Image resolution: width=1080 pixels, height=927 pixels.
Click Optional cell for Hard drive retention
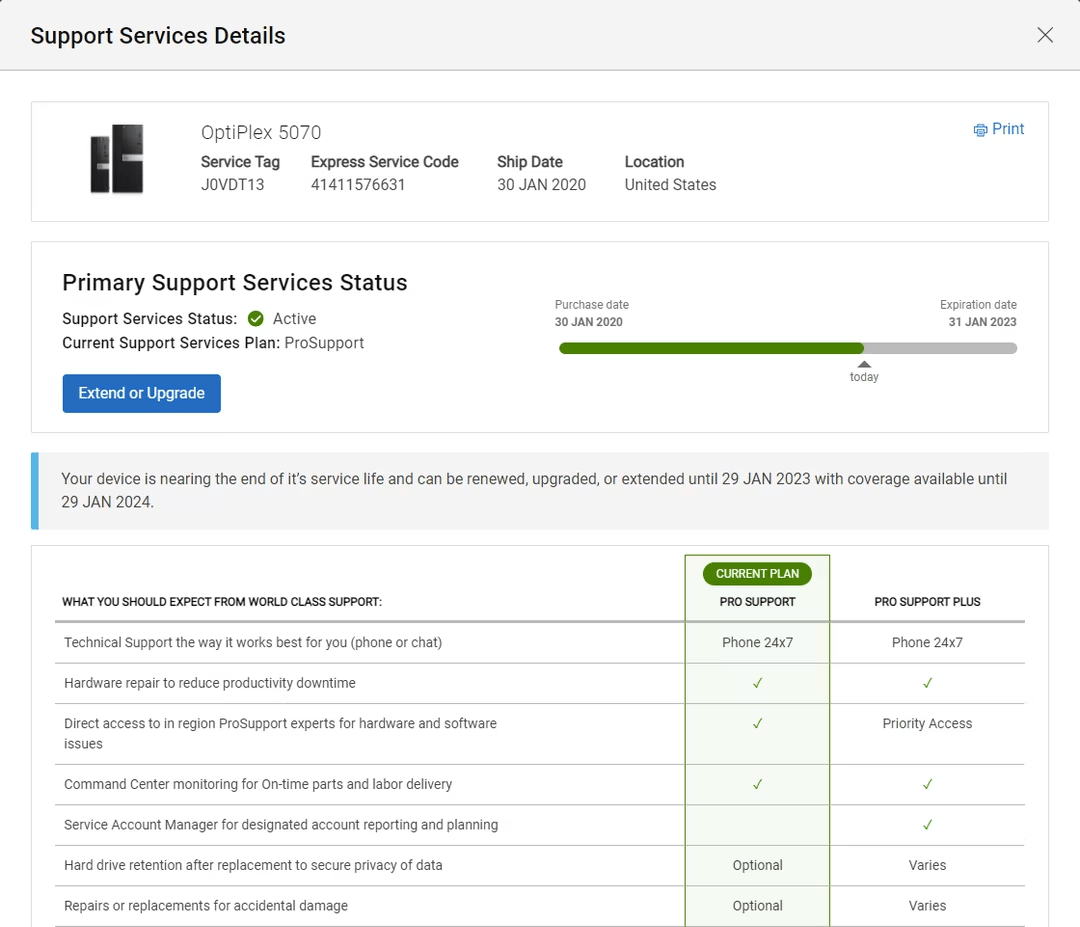point(758,865)
